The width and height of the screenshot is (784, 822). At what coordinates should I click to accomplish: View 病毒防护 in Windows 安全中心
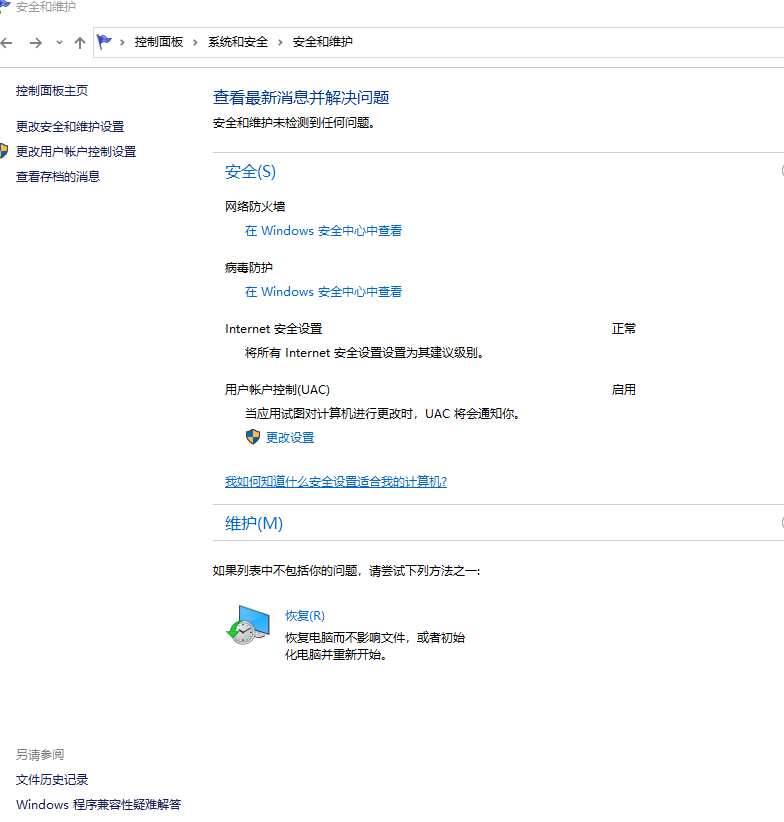[x=323, y=291]
